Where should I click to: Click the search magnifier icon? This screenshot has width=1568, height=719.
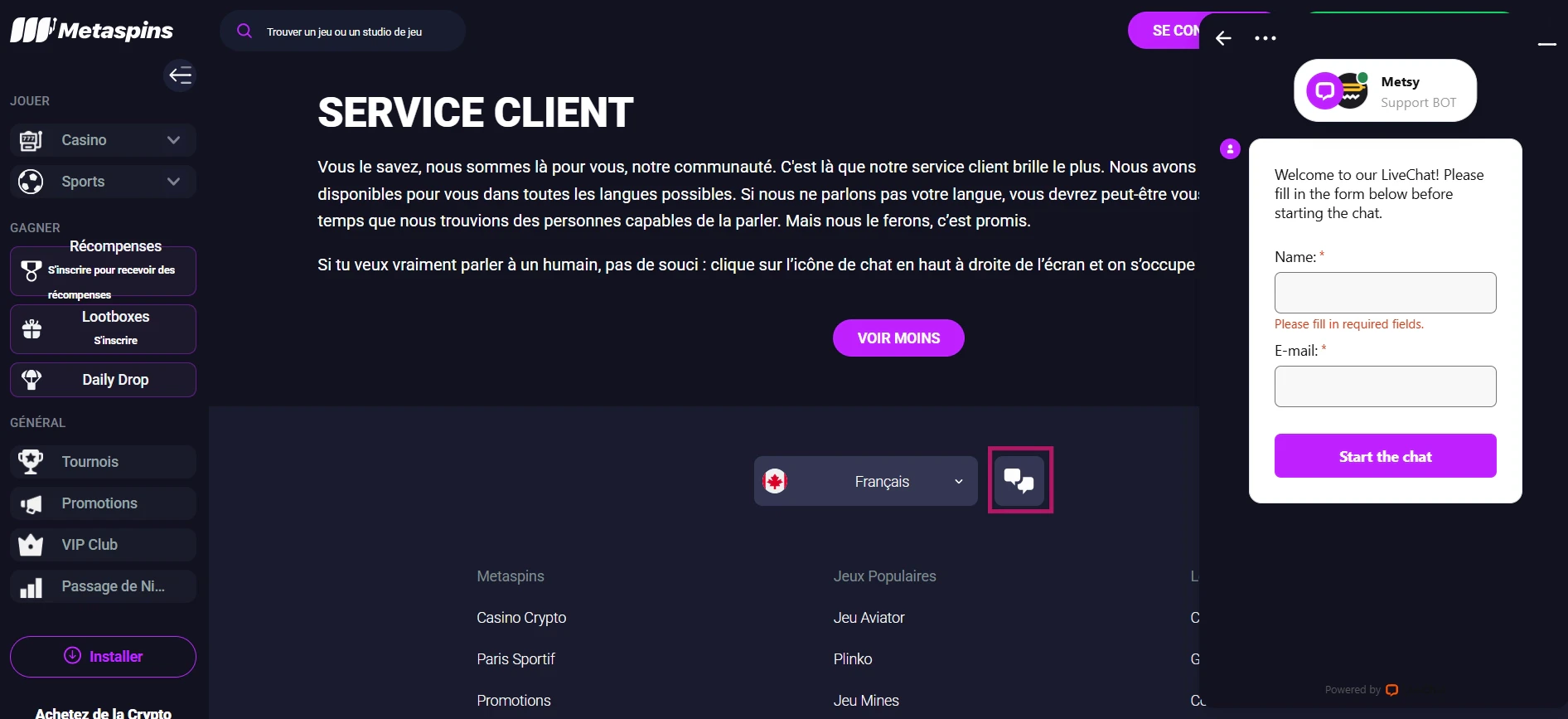[244, 32]
